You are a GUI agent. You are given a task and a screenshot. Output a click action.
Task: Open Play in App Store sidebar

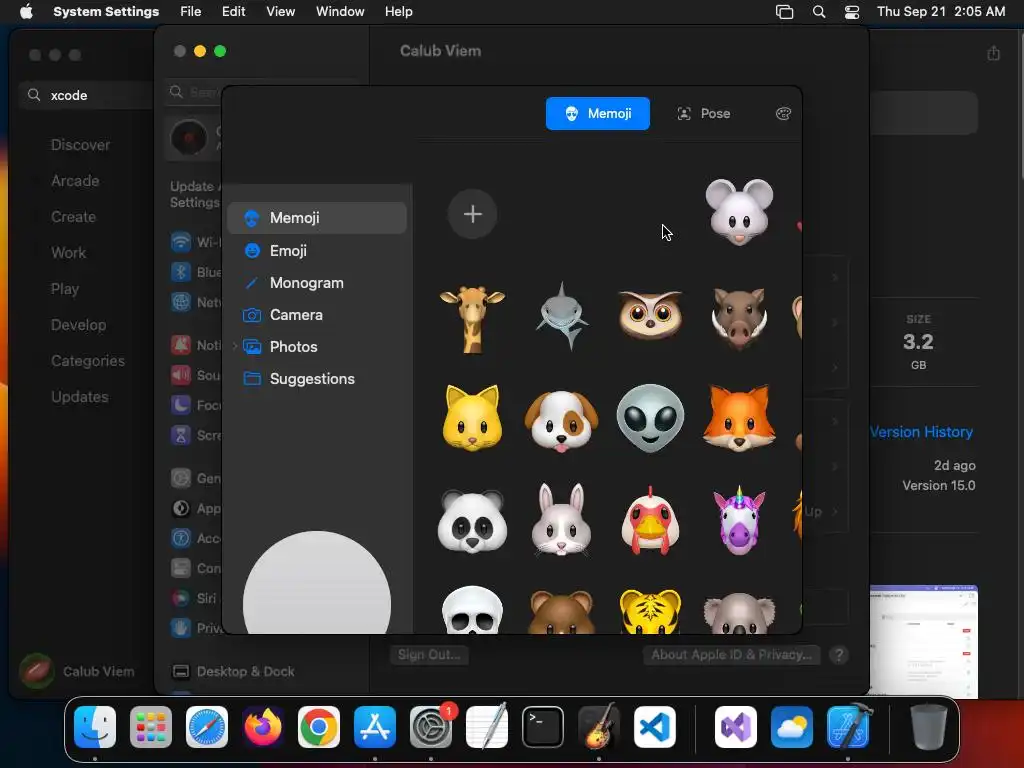pyautogui.click(x=65, y=289)
